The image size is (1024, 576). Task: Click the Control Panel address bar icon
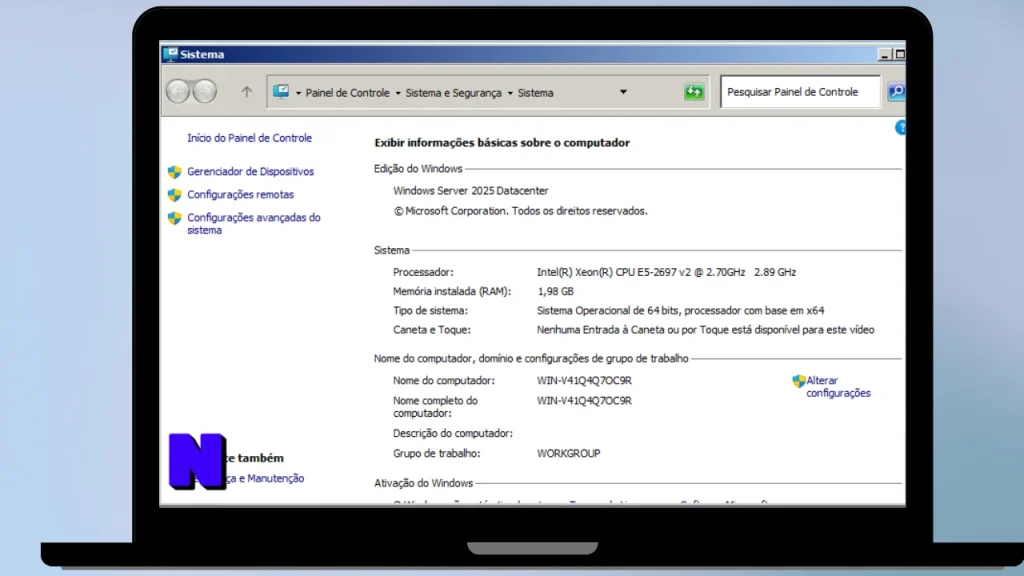click(281, 91)
